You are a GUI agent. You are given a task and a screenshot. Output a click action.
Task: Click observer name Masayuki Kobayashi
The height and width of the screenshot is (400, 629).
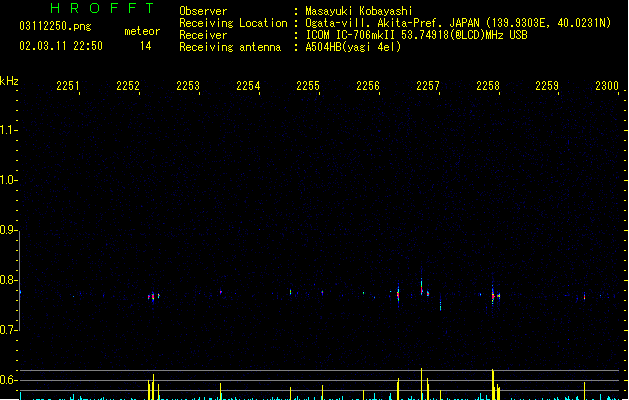pyautogui.click(x=359, y=11)
